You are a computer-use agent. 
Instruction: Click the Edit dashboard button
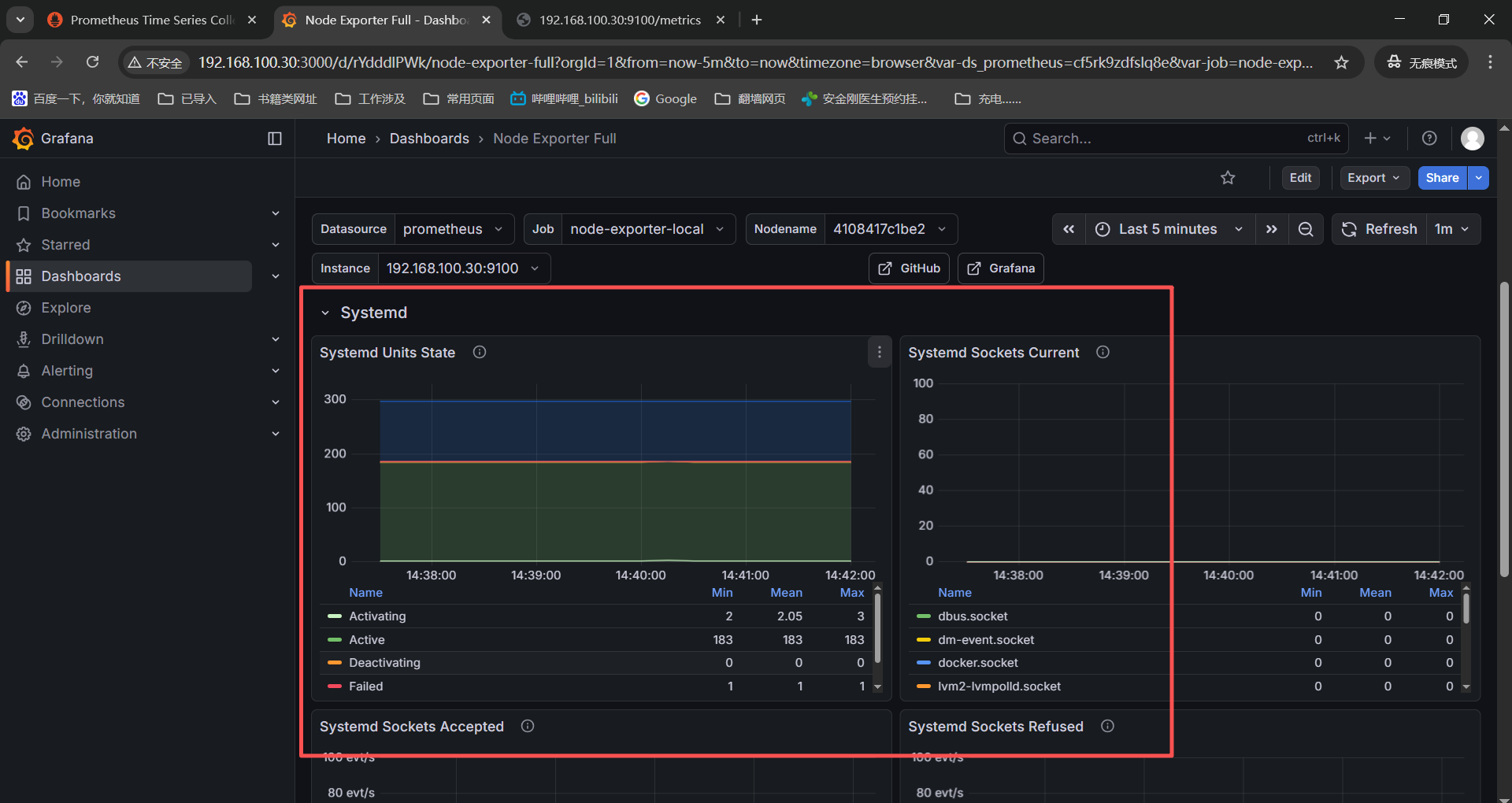tap(1300, 178)
